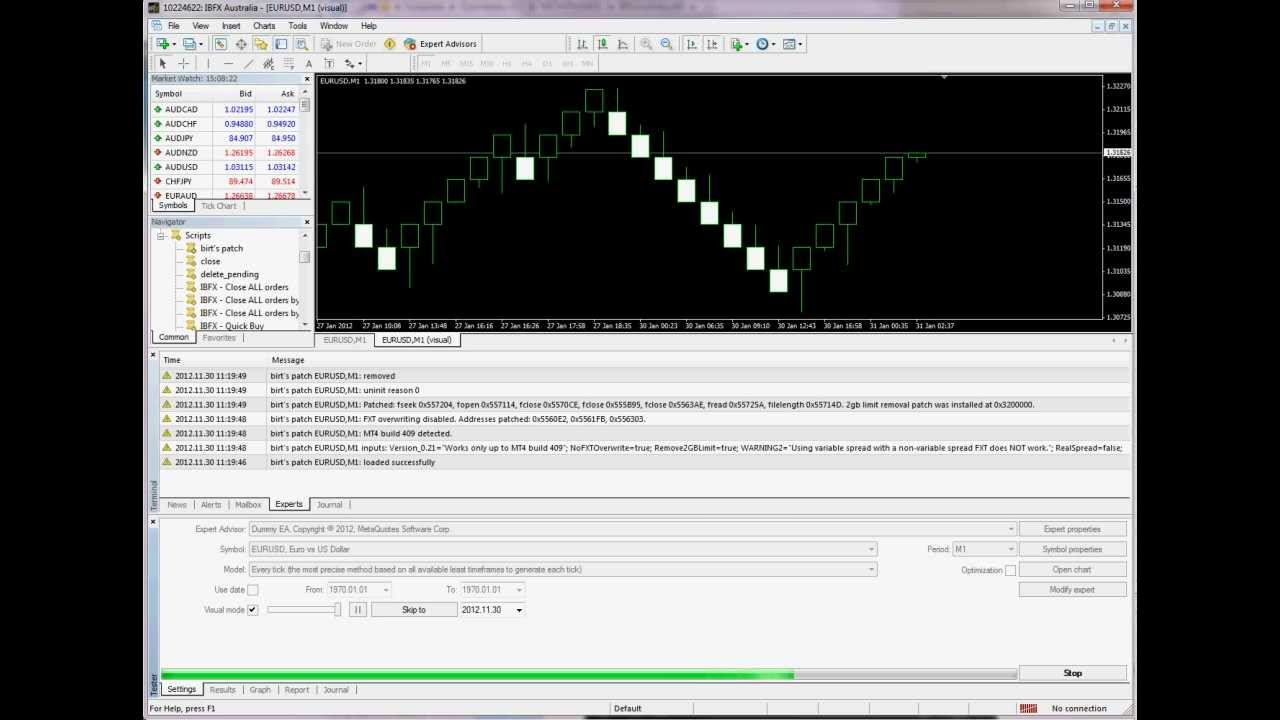Open the Profiles toolbar icon
This screenshot has width=1280, height=720.
[x=189, y=44]
